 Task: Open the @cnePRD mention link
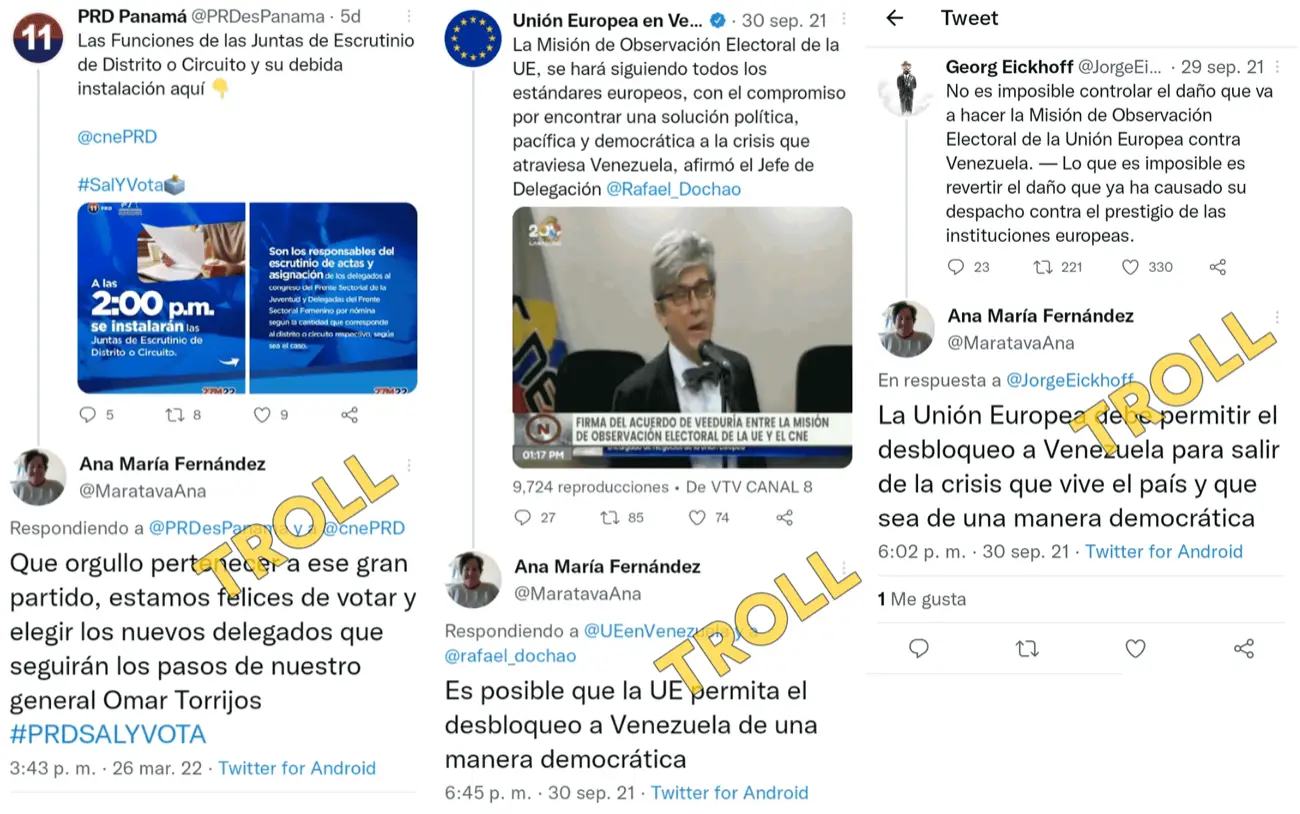tap(117, 137)
